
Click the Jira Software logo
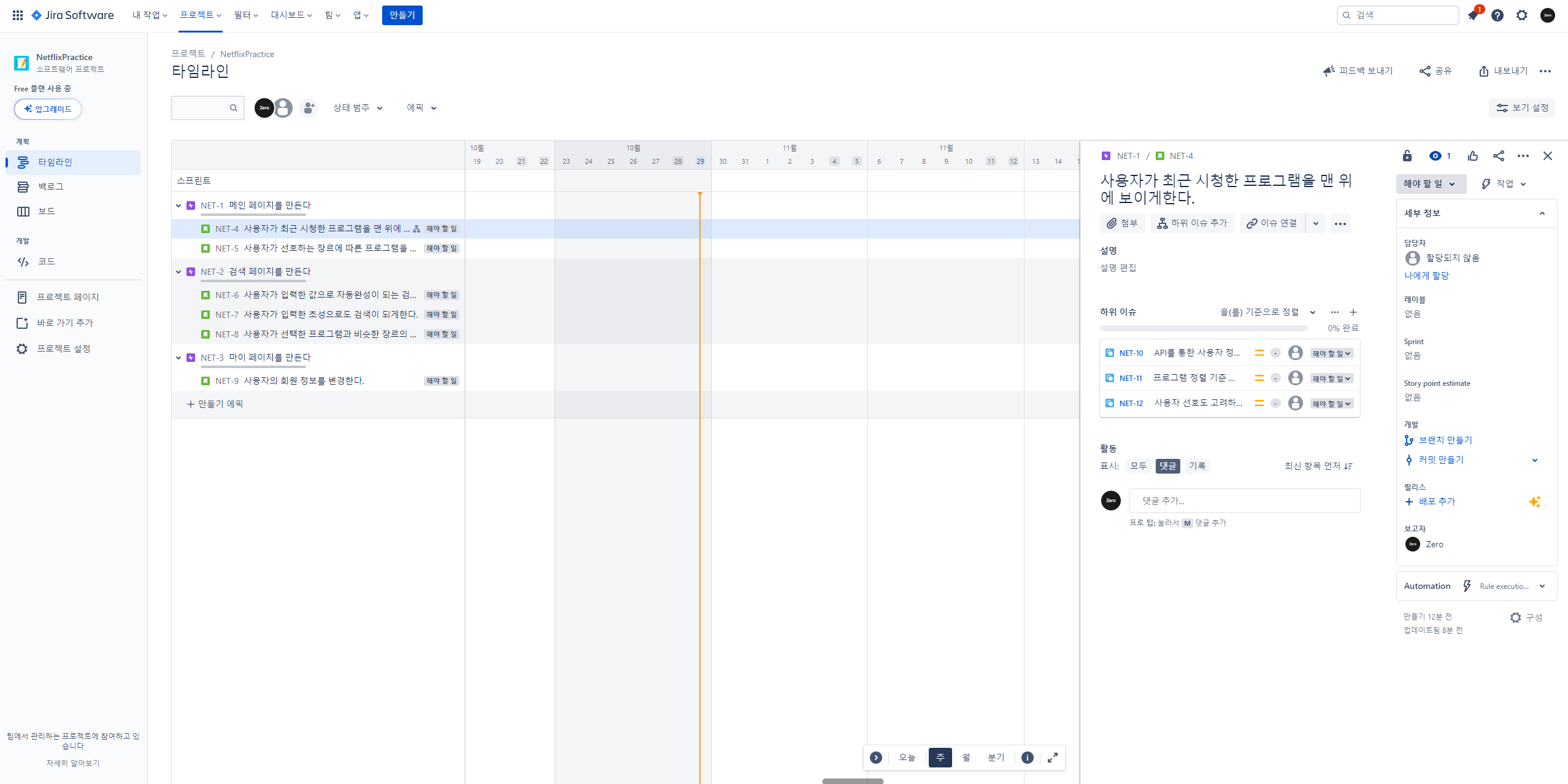point(72,15)
